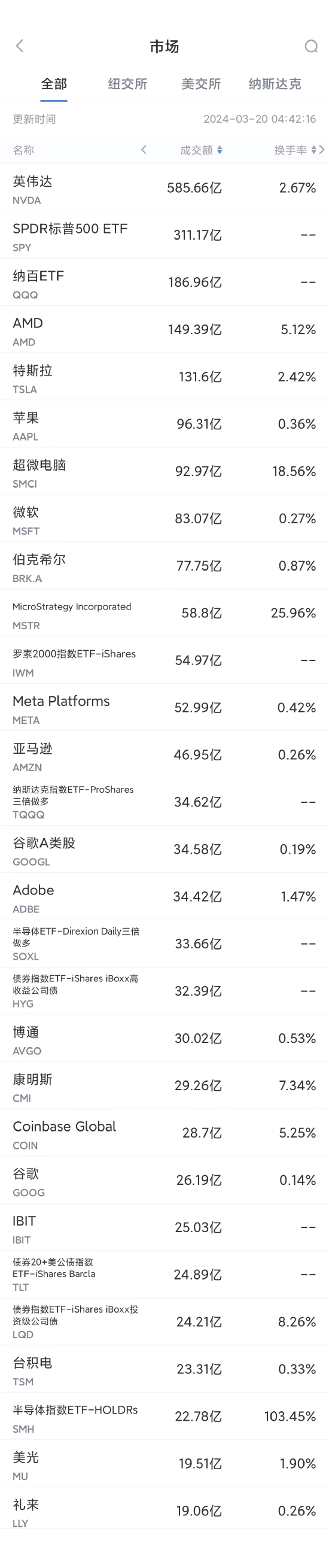Sort by 成交额 column arrows
The height and width of the screenshot is (1568, 329).
tap(220, 150)
